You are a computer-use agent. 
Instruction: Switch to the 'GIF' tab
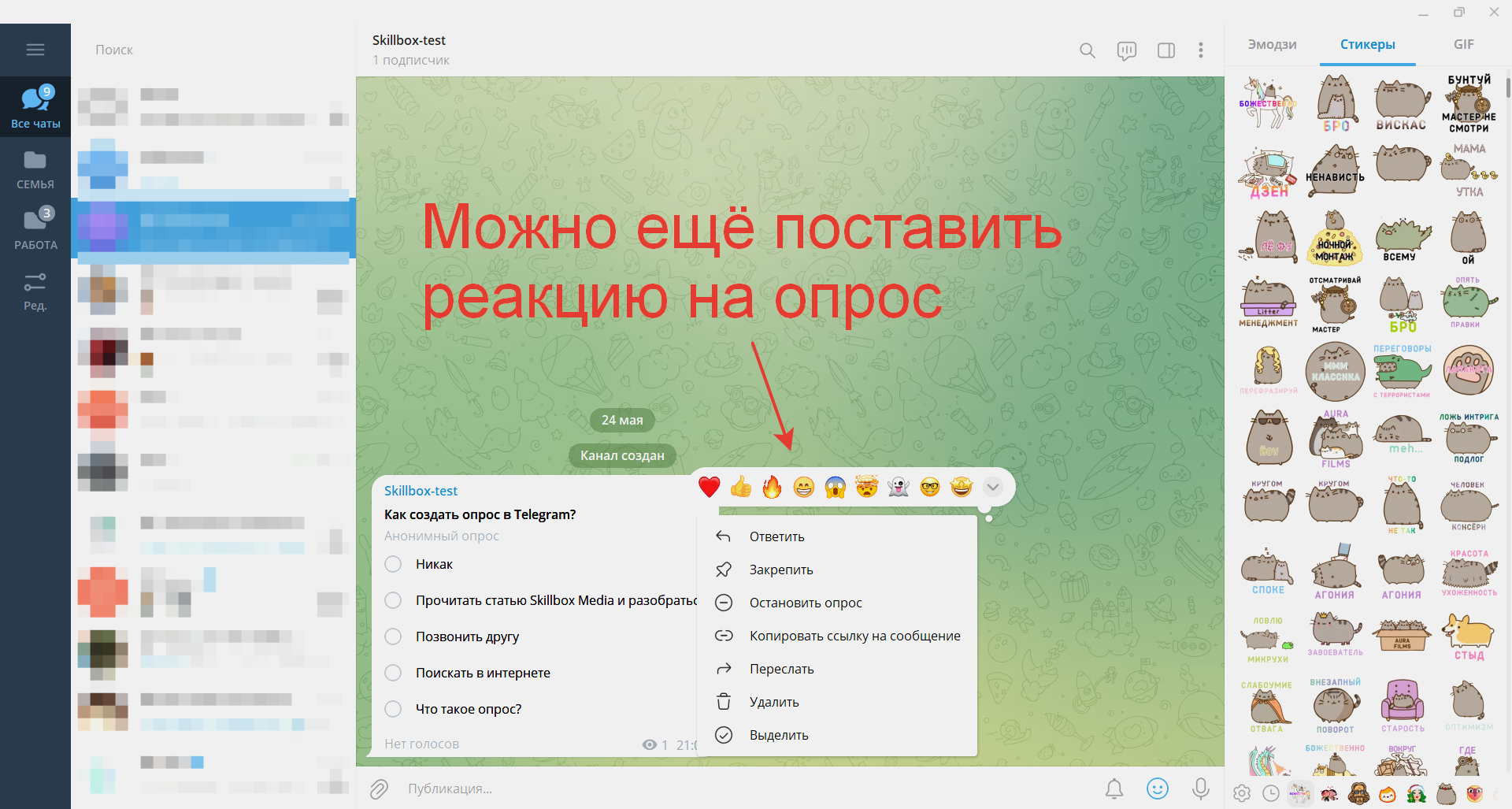pos(1464,45)
